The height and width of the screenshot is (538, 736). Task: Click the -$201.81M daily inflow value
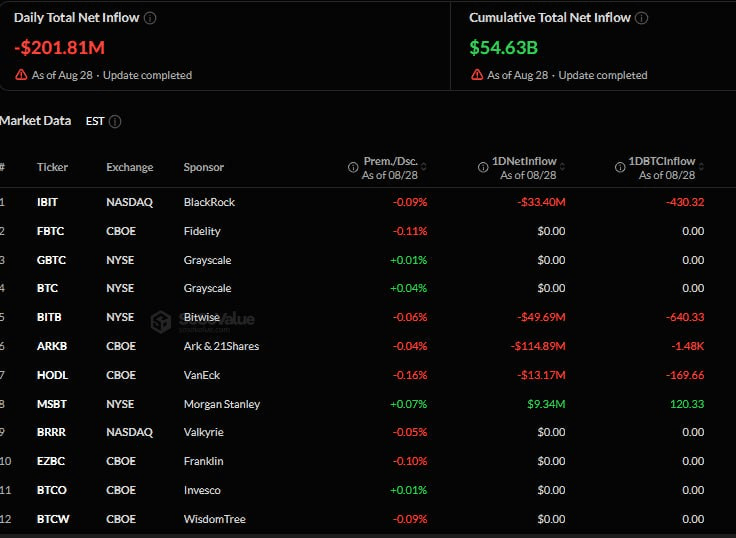[x=59, y=48]
